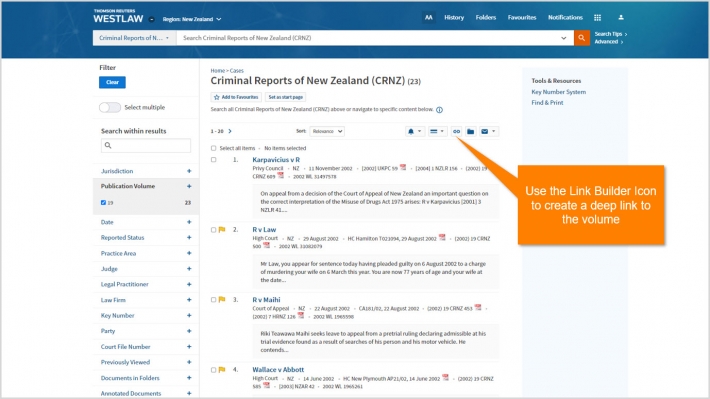Open the Wallace v Abbott case
The height and width of the screenshot is (399, 710).
tap(278, 370)
